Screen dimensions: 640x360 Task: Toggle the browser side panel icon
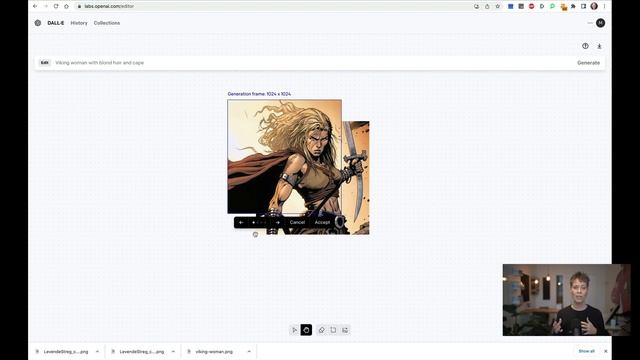point(583,6)
